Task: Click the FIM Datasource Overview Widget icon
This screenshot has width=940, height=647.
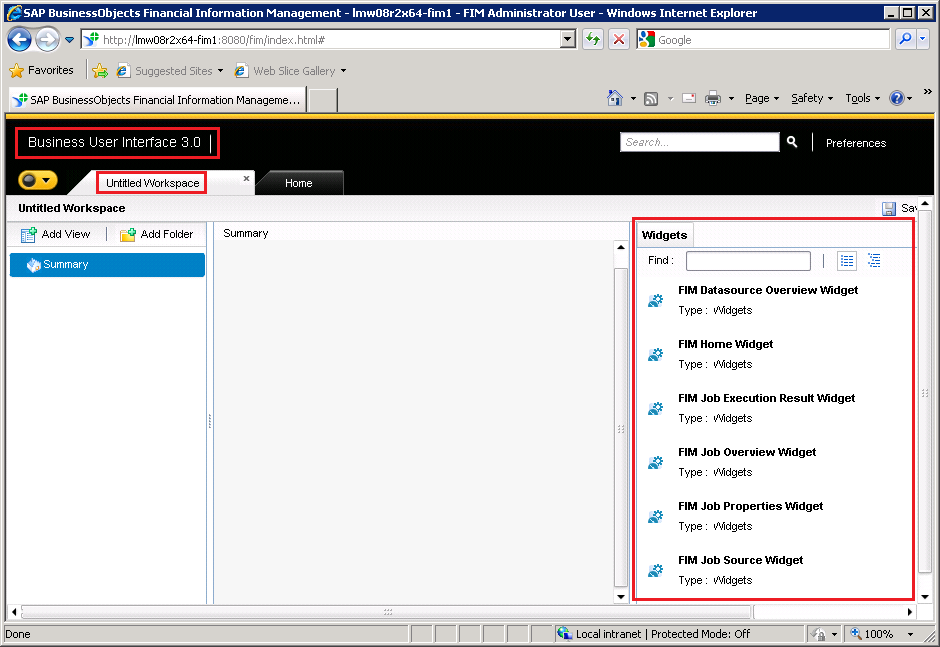Action: coord(656,300)
